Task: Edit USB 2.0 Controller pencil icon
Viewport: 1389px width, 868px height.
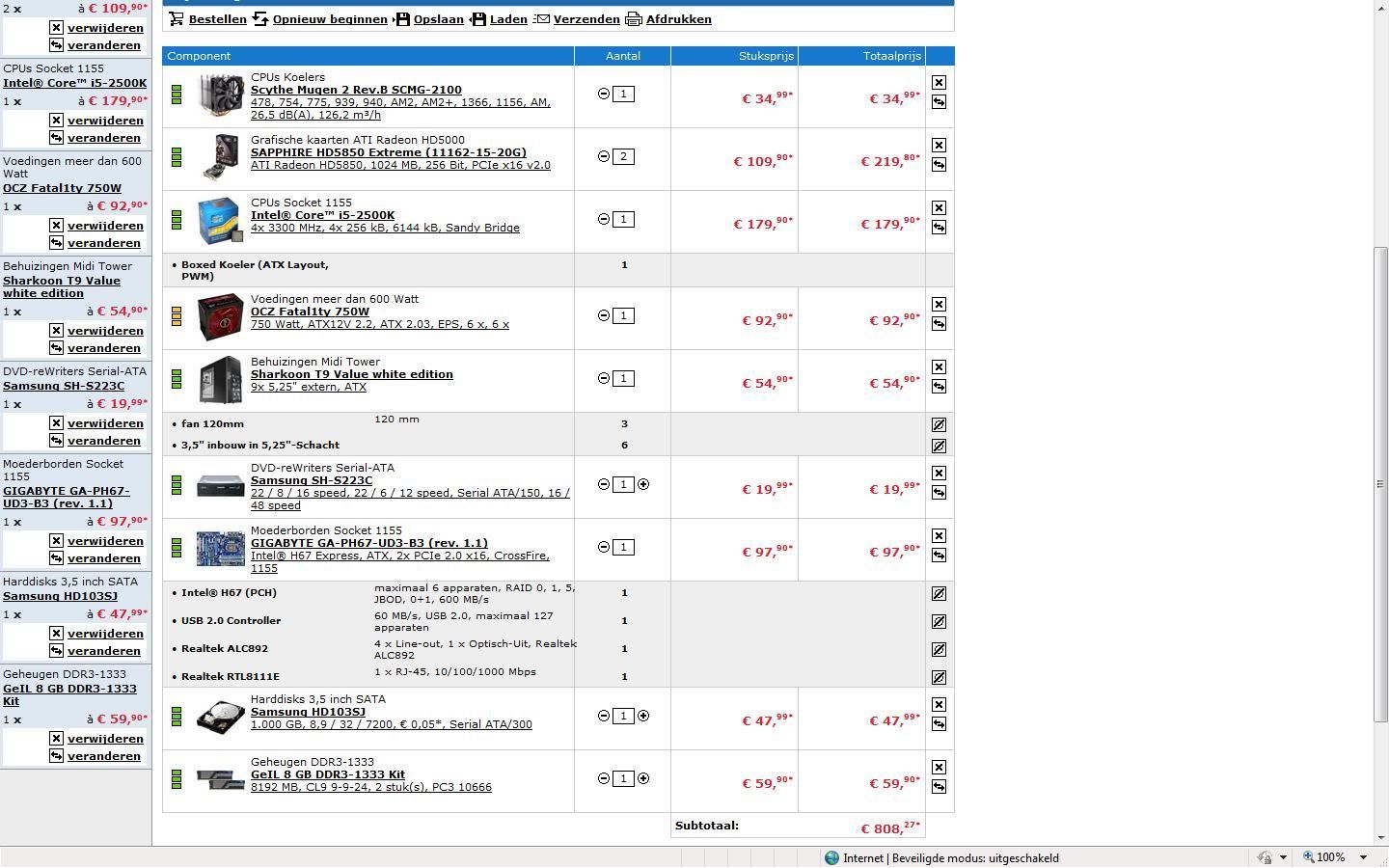Action: pyautogui.click(x=939, y=621)
